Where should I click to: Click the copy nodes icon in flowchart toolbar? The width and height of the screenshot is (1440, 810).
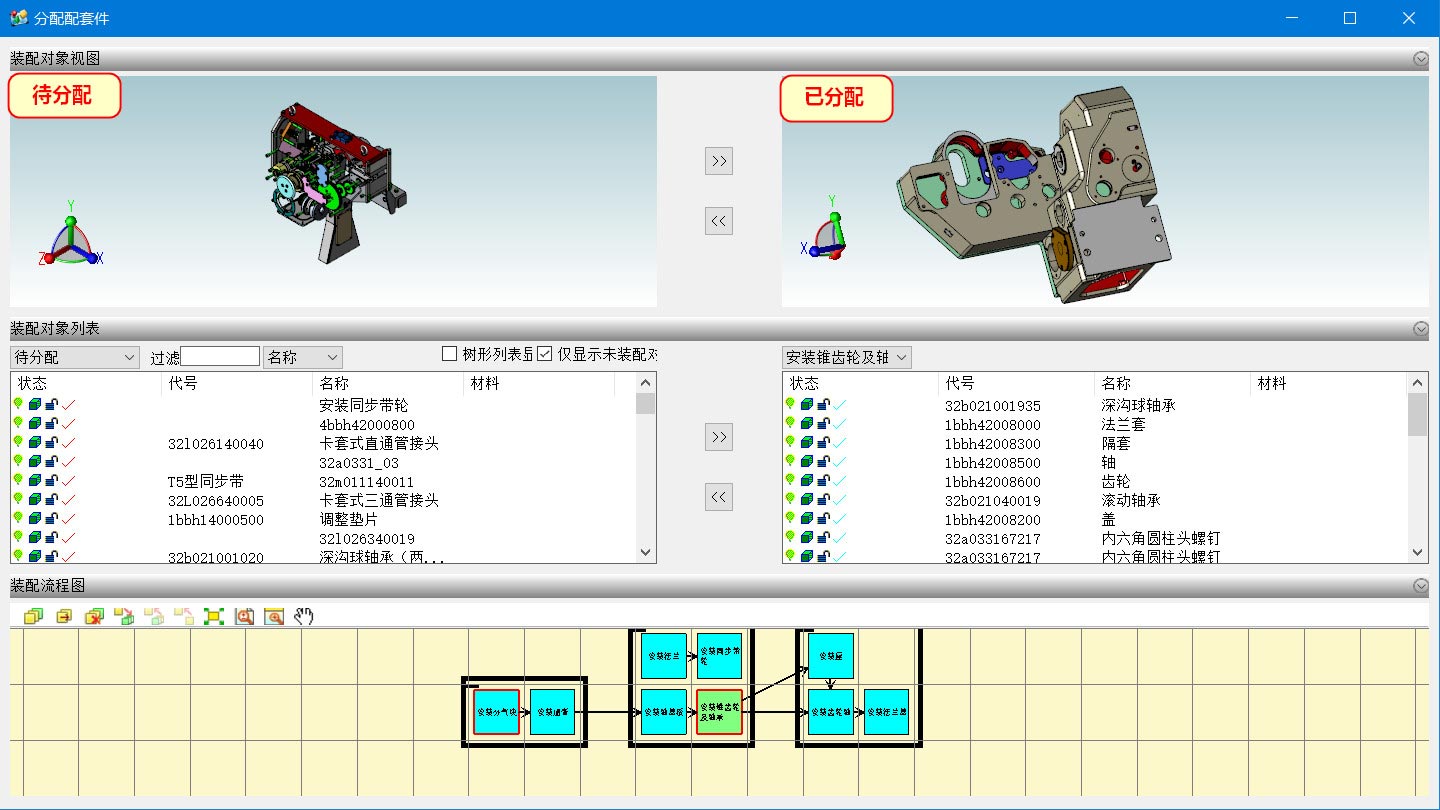tap(33, 616)
